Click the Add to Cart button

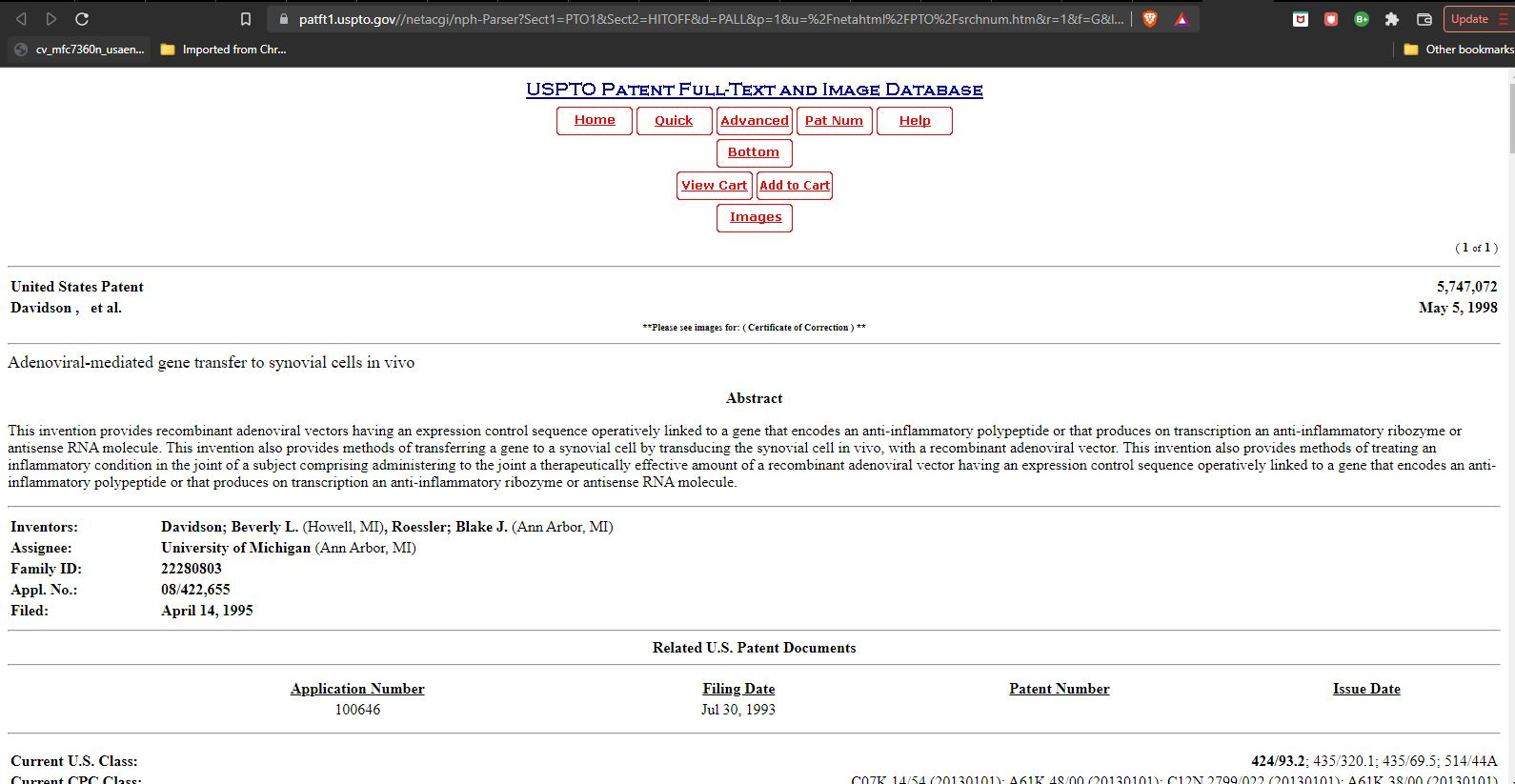[x=795, y=186]
